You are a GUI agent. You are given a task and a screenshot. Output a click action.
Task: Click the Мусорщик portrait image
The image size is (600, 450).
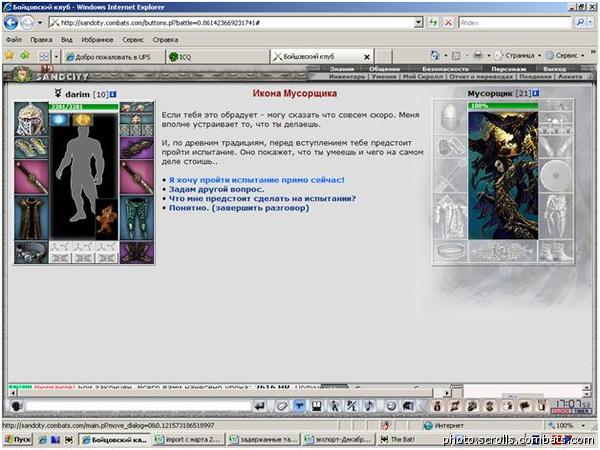(x=503, y=175)
